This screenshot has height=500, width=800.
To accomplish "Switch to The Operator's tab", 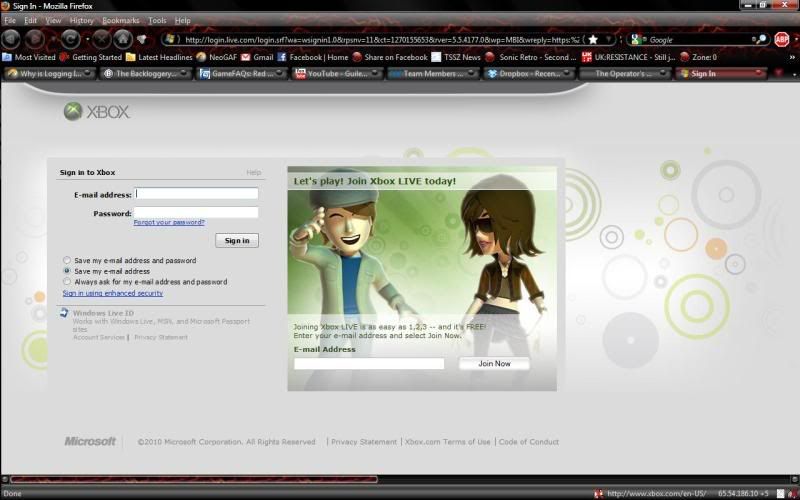I will click(626, 73).
